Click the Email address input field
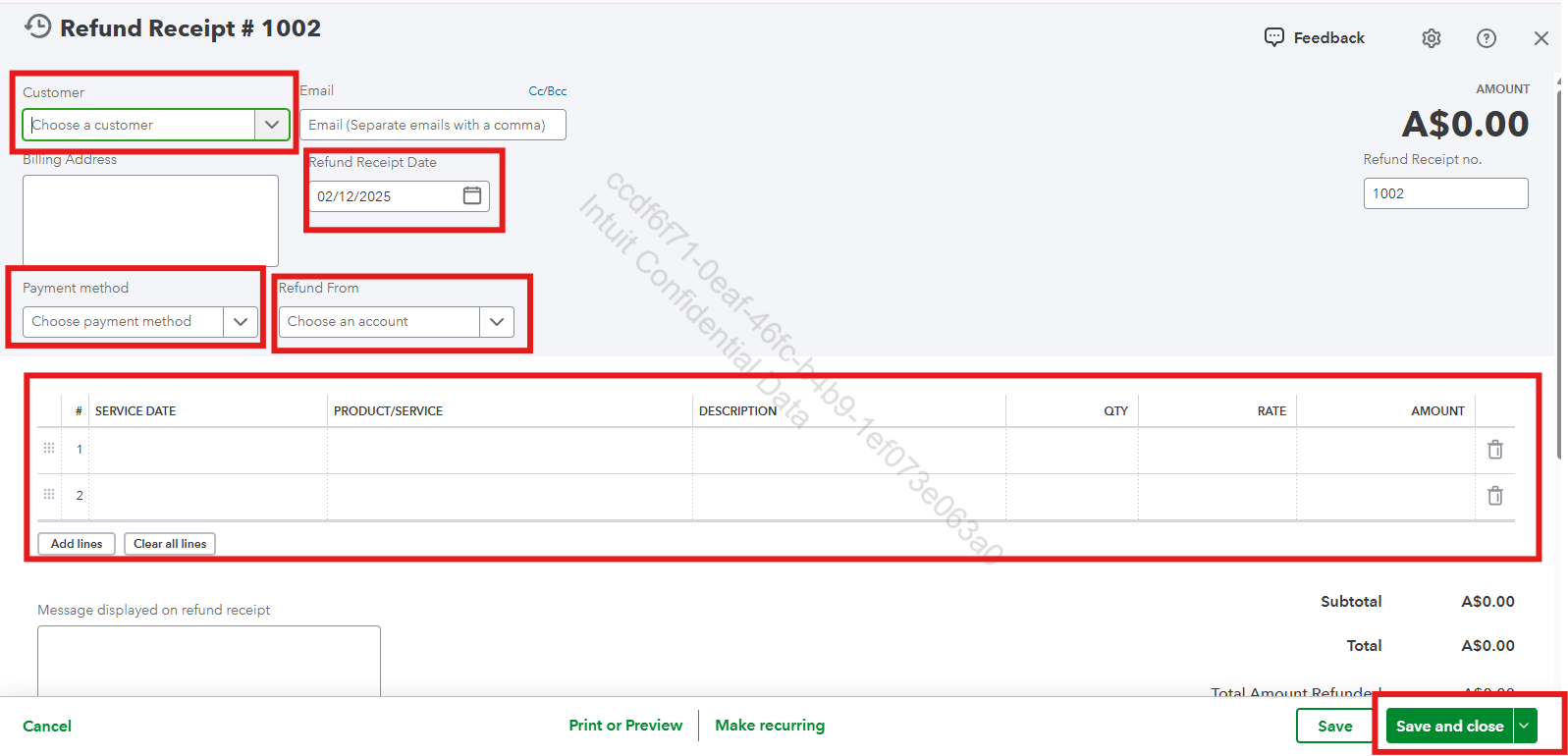The height and width of the screenshot is (756, 1568). pos(433,125)
